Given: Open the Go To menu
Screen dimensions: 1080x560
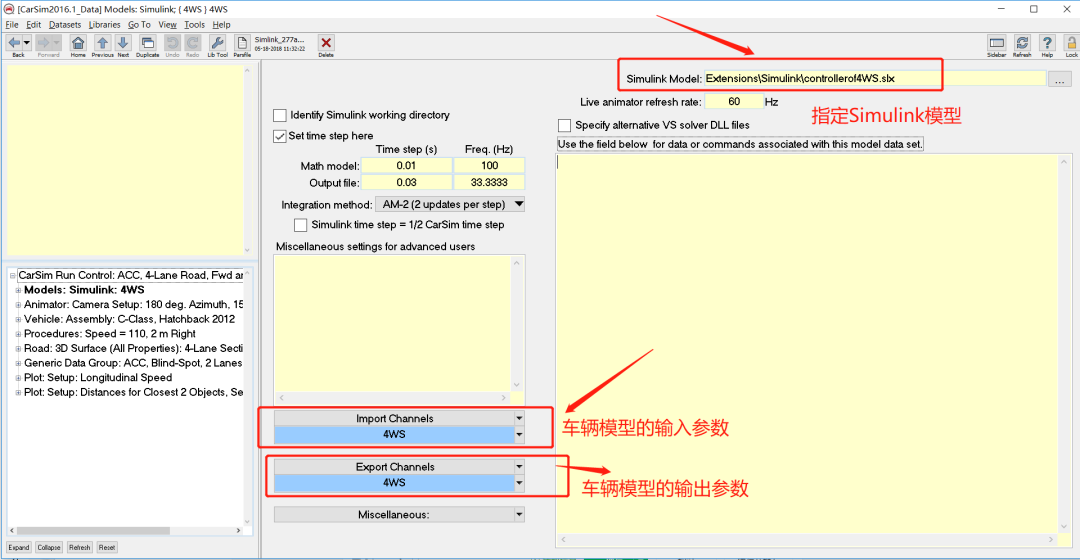Looking at the screenshot, I should pyautogui.click(x=139, y=25).
